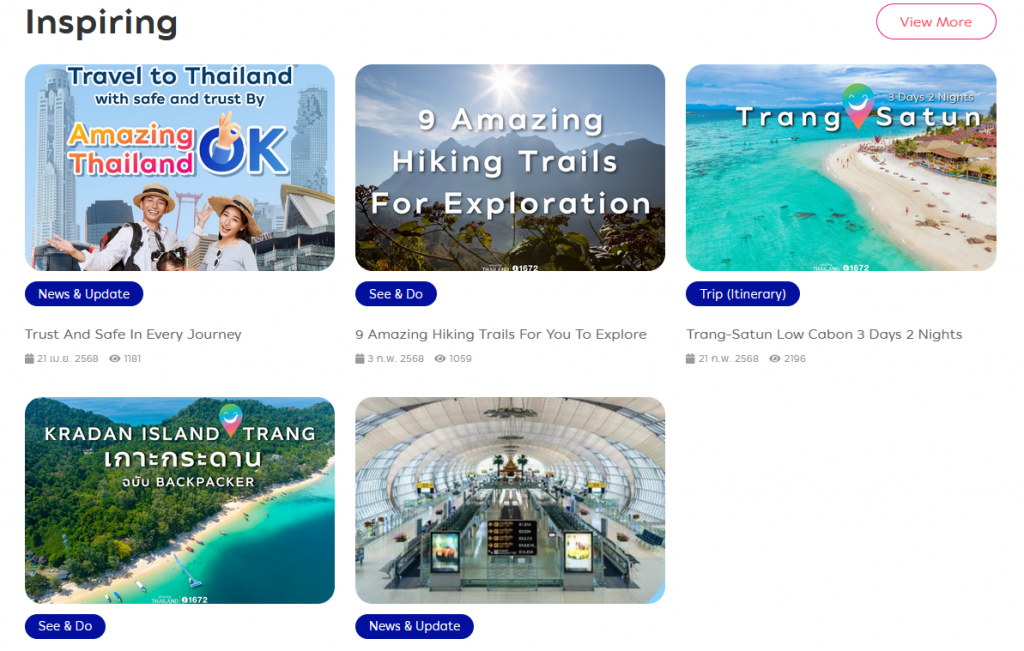Click the eye views icon beside 1059

(x=440, y=358)
